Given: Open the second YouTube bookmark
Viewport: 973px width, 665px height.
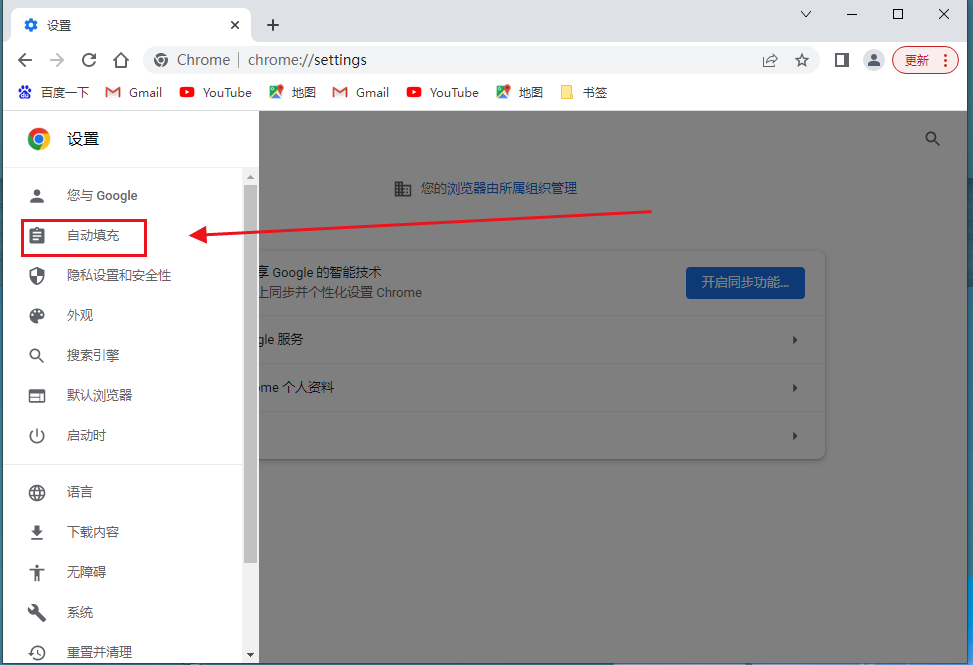Looking at the screenshot, I should point(442,92).
